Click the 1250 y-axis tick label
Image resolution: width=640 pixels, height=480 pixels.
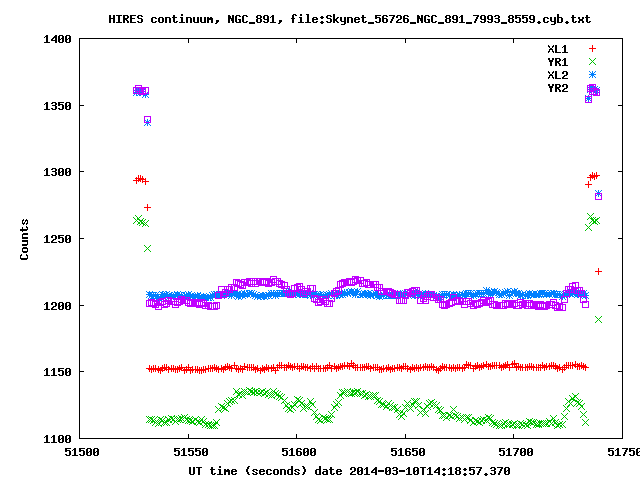pos(57,239)
